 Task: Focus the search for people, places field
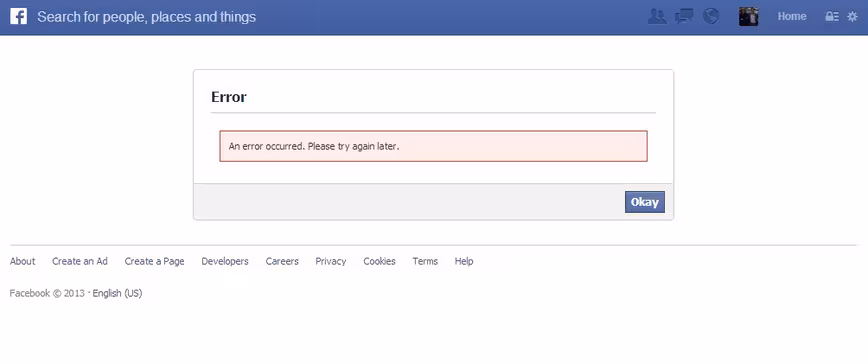(147, 17)
